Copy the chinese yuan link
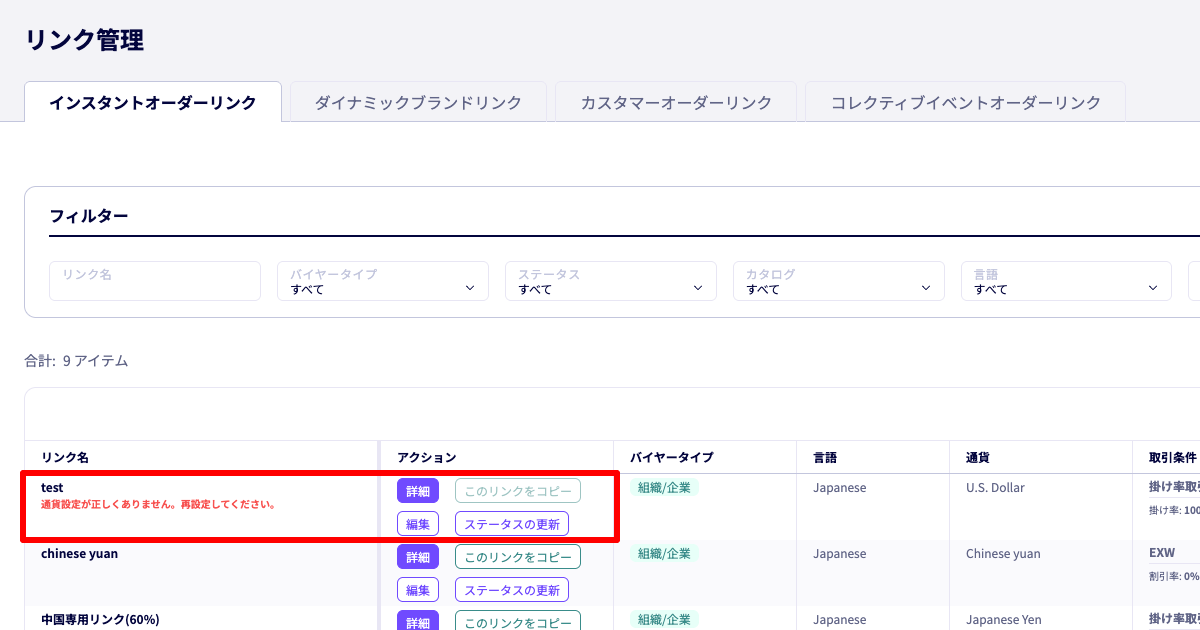The image size is (1200, 630). (518, 557)
